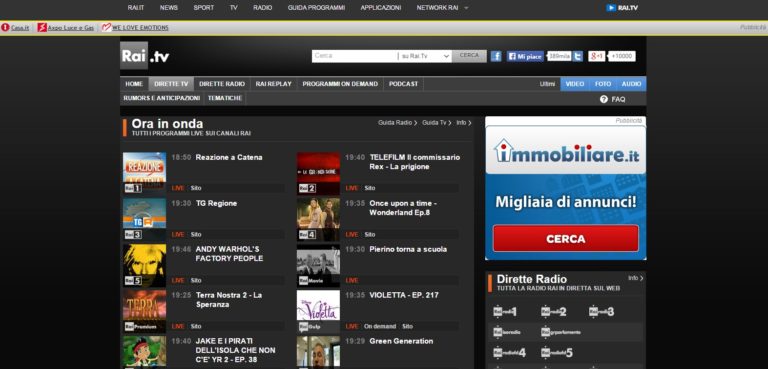Watch LIVE link for Pierino torna a scuola
Screen dimensions: 768x369
point(352,281)
